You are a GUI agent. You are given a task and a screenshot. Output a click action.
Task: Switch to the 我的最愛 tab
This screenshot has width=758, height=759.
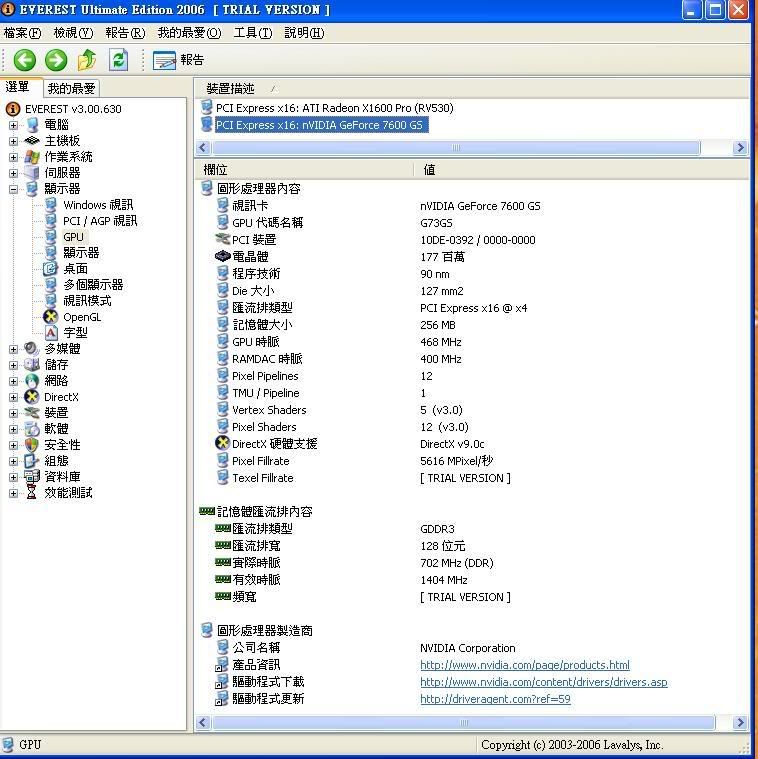pyautogui.click(x=72, y=88)
